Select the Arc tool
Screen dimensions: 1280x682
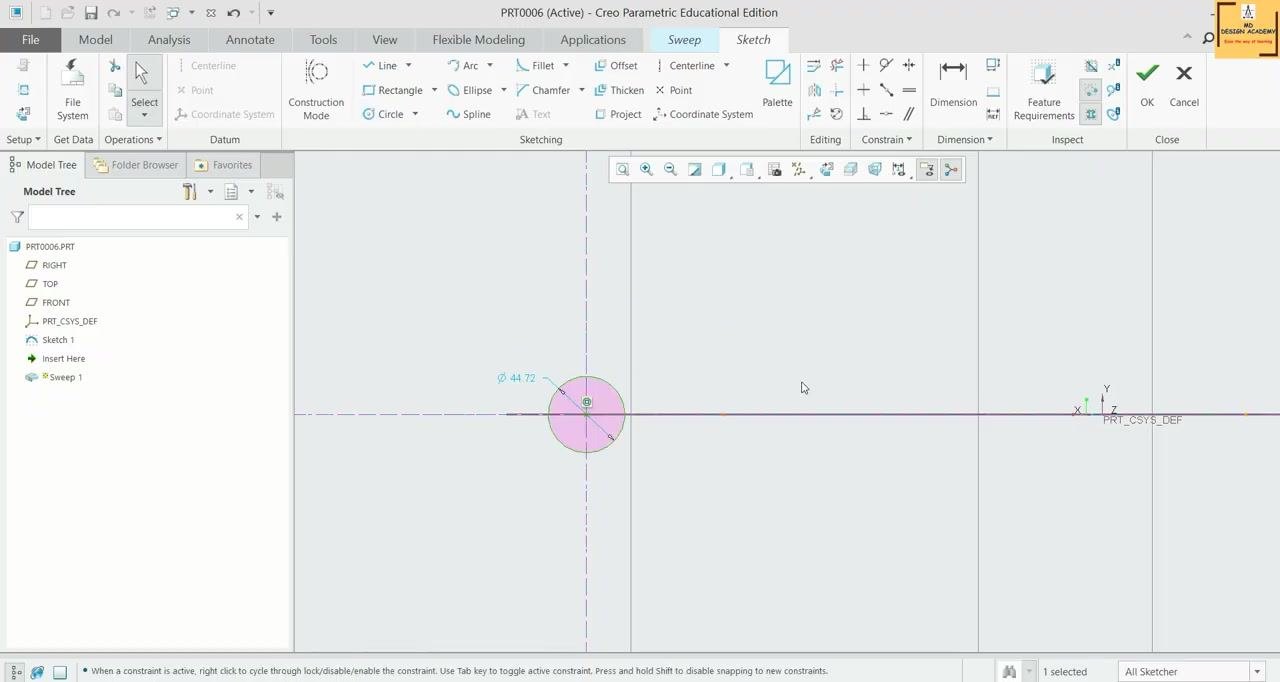pyautogui.click(x=463, y=66)
